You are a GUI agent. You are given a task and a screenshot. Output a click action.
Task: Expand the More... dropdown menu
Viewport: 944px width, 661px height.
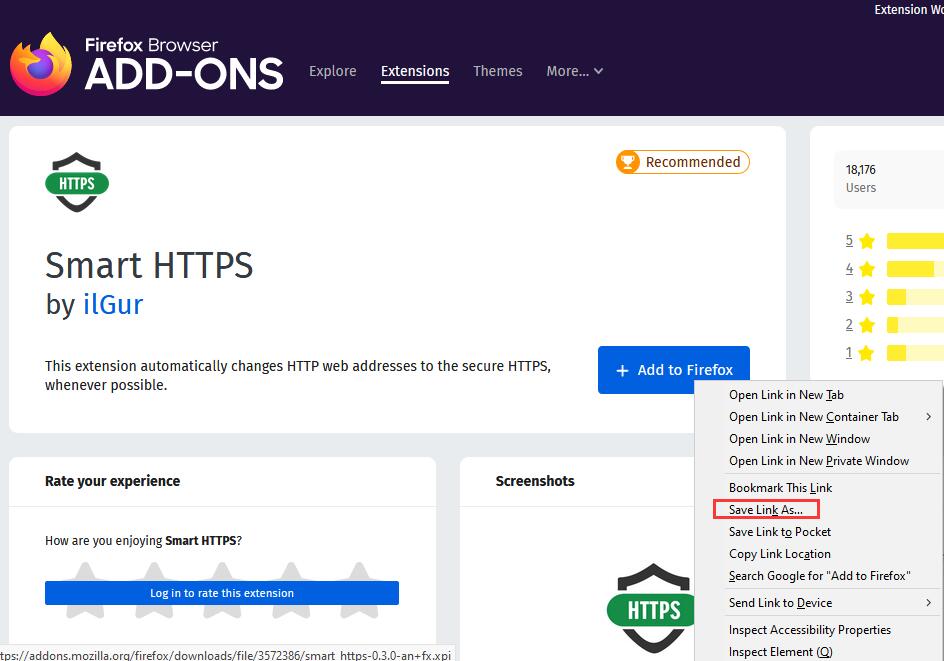574,71
